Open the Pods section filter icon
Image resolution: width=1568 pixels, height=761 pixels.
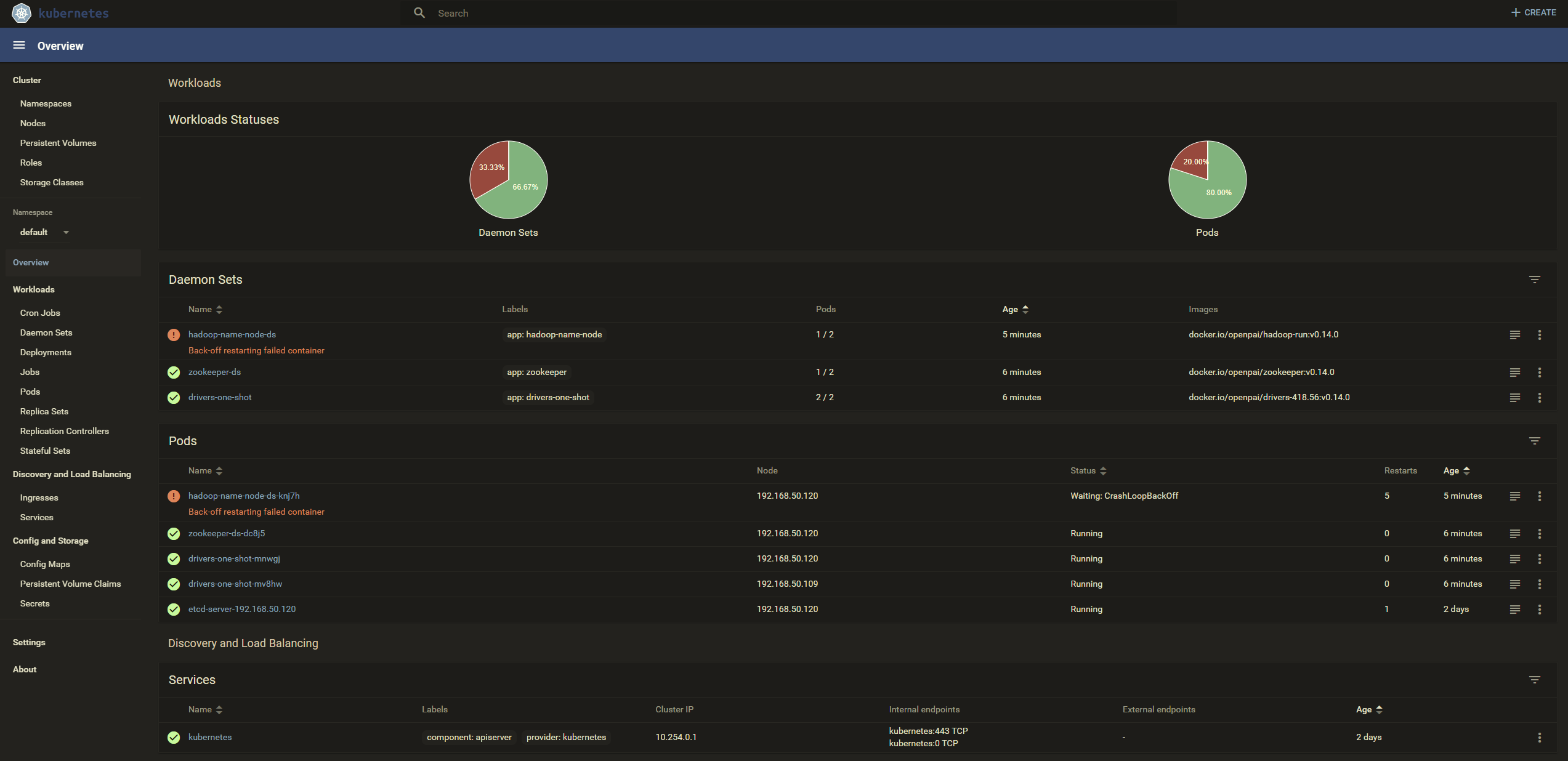1534,441
